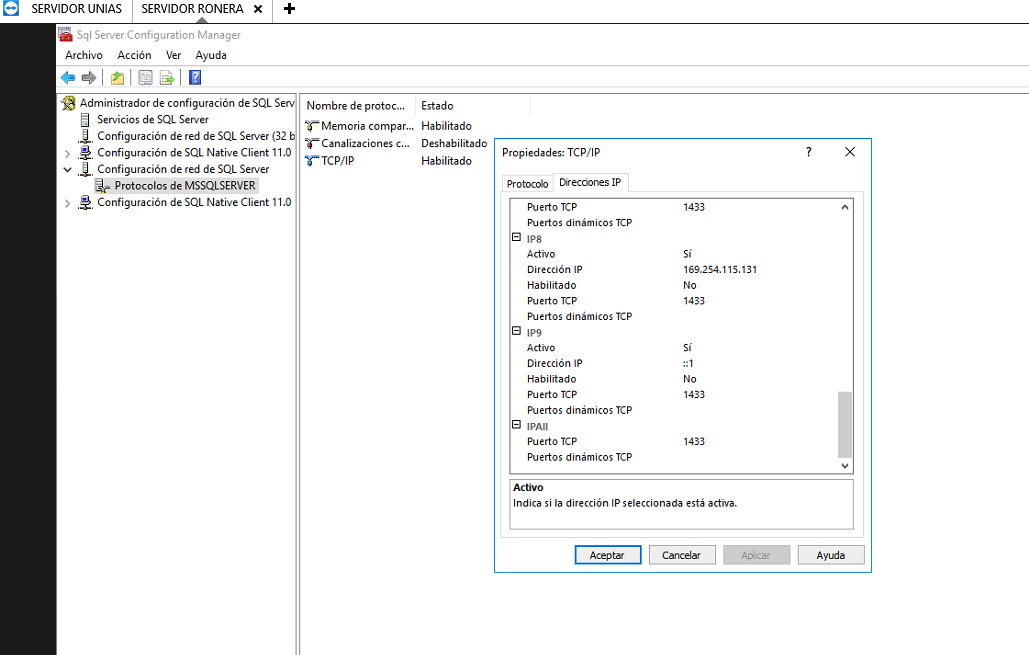
Task: Add a new session tab with plus icon
Action: pos(289,9)
